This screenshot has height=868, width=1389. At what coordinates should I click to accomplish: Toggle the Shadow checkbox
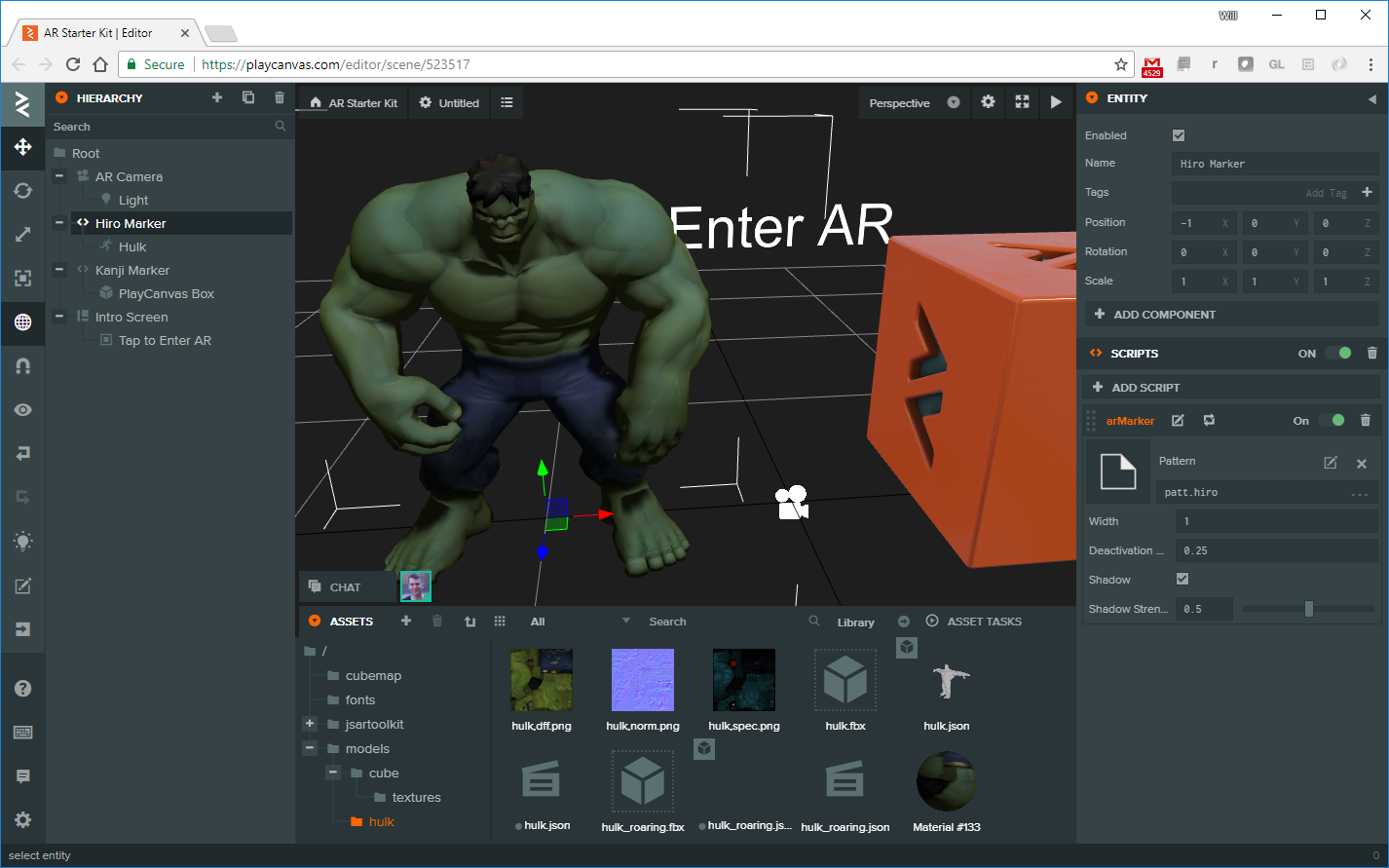pyautogui.click(x=1183, y=580)
